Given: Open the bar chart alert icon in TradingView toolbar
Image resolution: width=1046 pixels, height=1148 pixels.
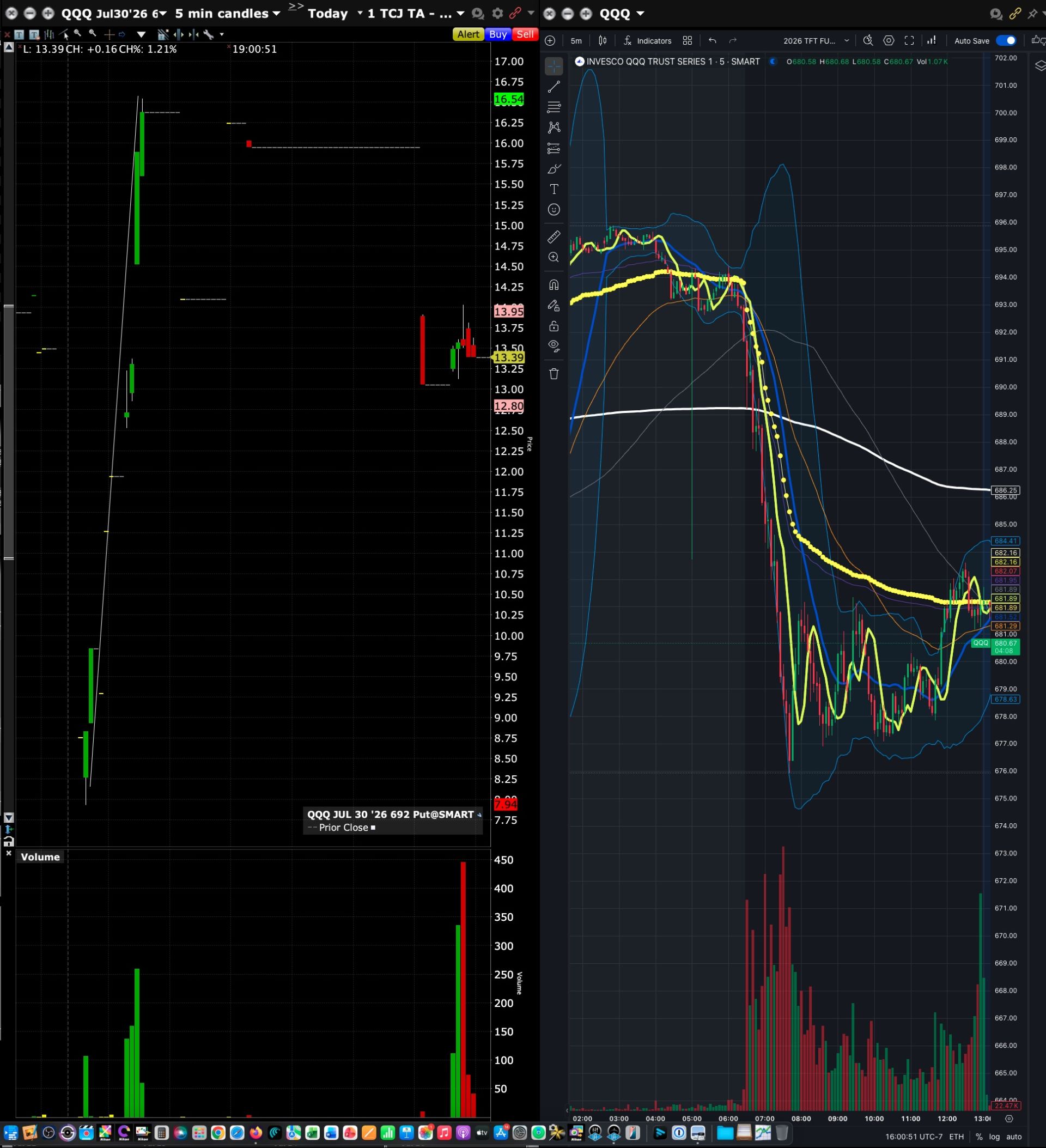Looking at the screenshot, I should (x=932, y=40).
